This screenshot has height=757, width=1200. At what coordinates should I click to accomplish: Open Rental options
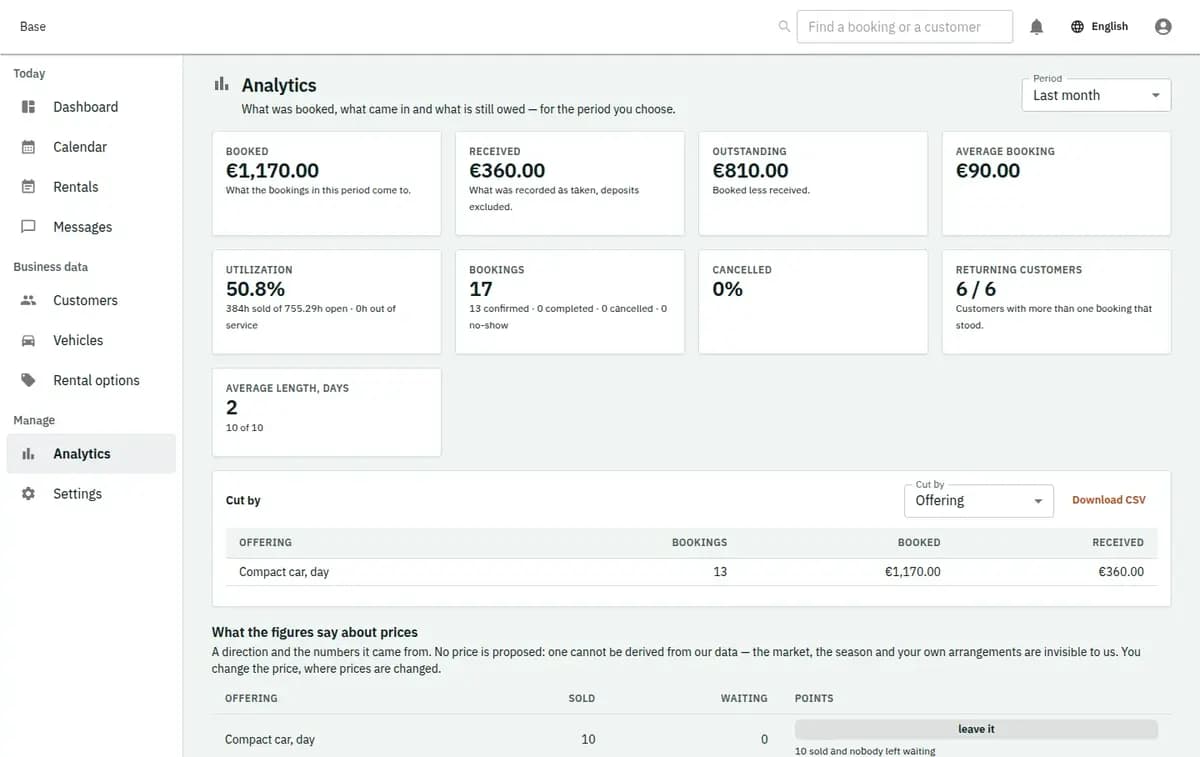tap(91, 380)
